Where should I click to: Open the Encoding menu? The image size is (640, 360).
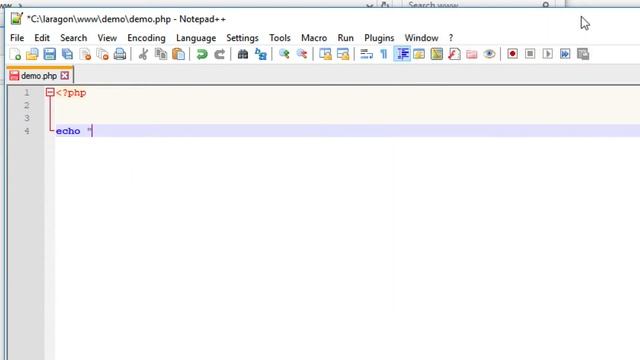pyautogui.click(x=146, y=38)
